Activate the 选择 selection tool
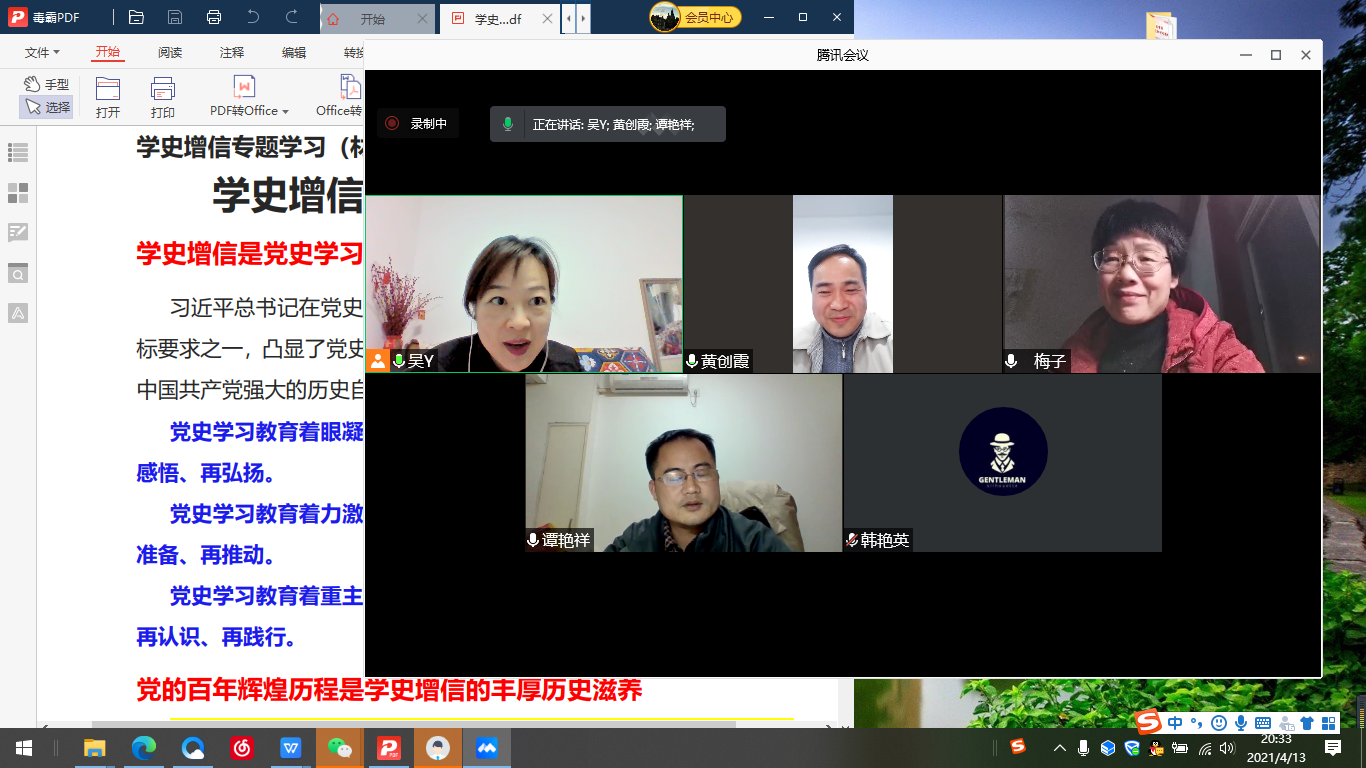The height and width of the screenshot is (768, 1366). (x=47, y=107)
